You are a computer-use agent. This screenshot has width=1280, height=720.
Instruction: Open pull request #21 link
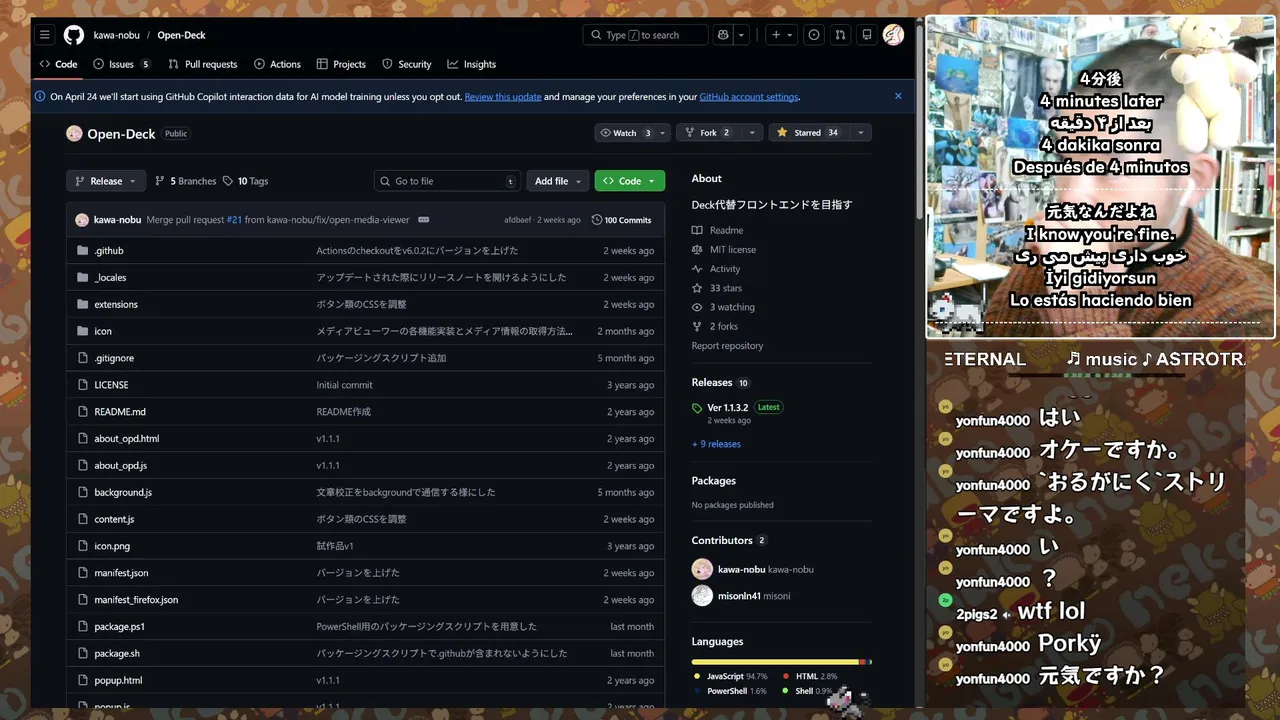[x=234, y=220]
